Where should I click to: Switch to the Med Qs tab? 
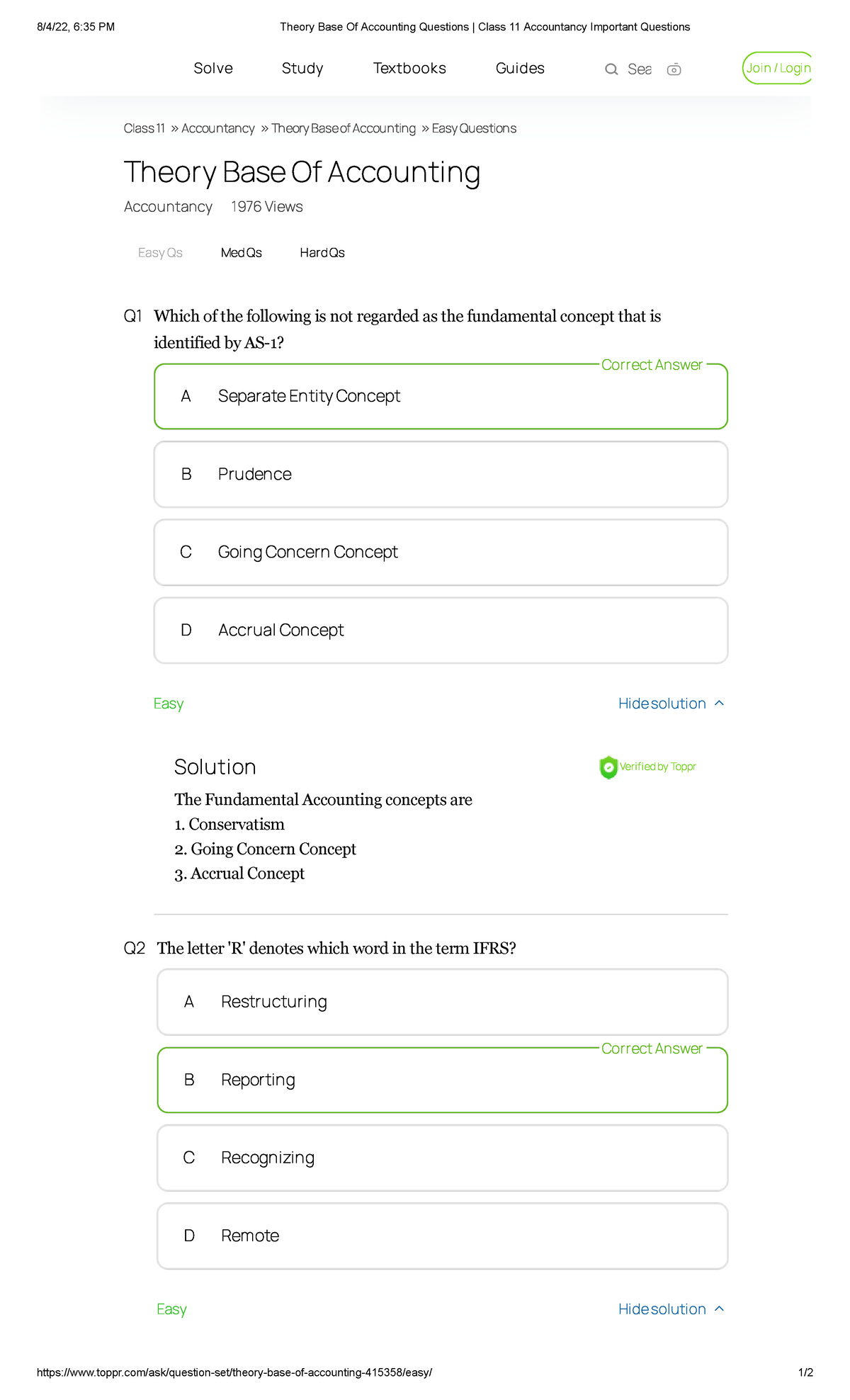coord(241,253)
